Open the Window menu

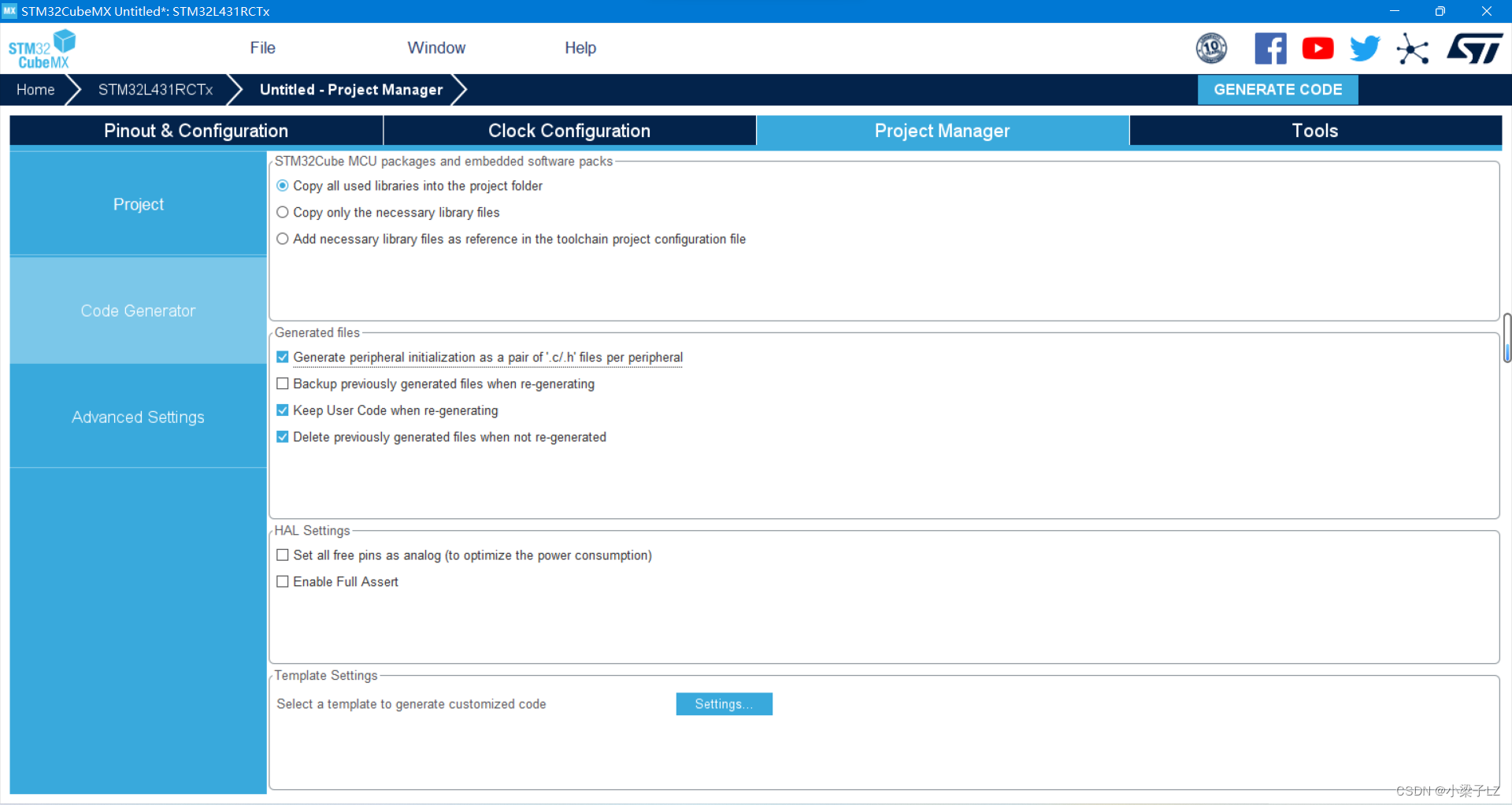click(436, 48)
